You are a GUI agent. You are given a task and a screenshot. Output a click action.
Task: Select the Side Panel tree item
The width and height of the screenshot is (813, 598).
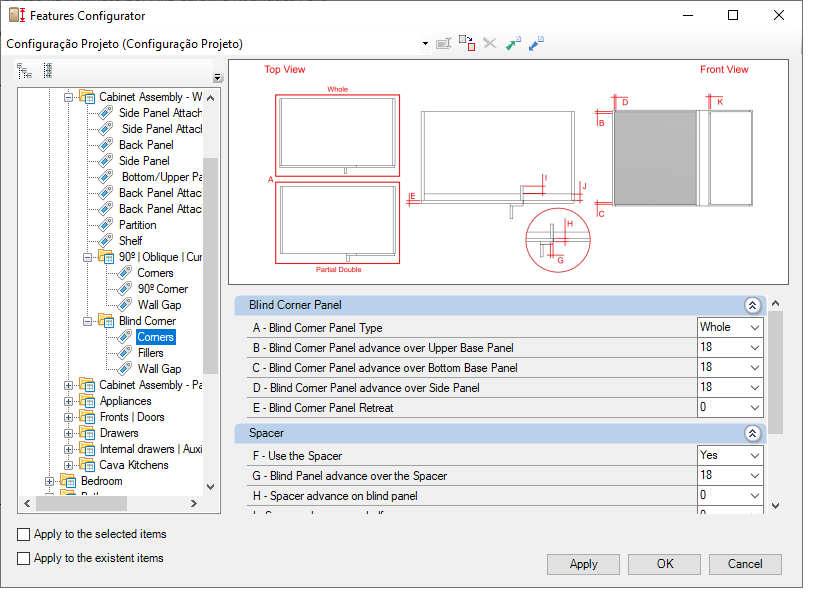point(144,161)
